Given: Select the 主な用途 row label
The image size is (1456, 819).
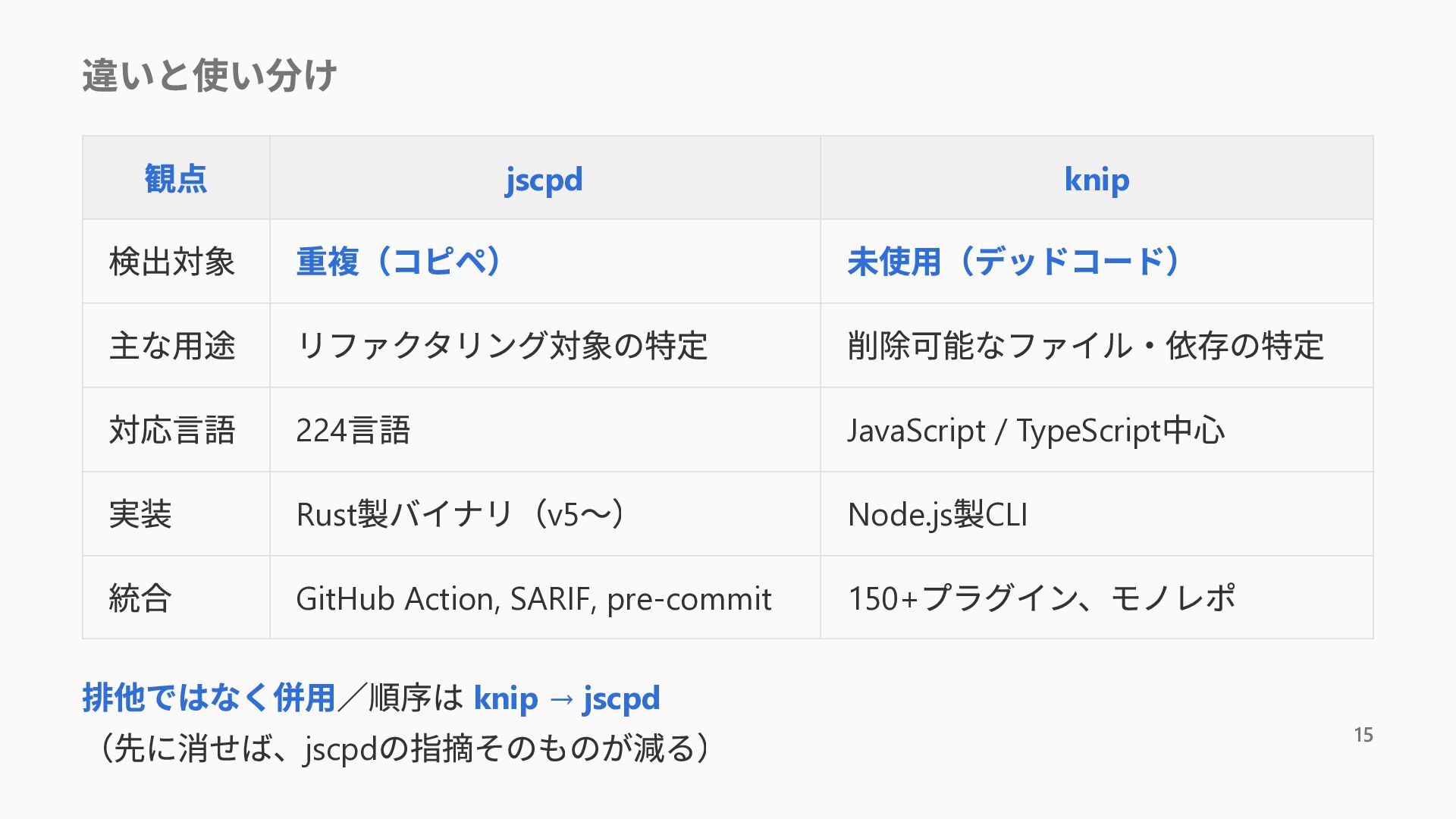Looking at the screenshot, I should click(x=176, y=346).
